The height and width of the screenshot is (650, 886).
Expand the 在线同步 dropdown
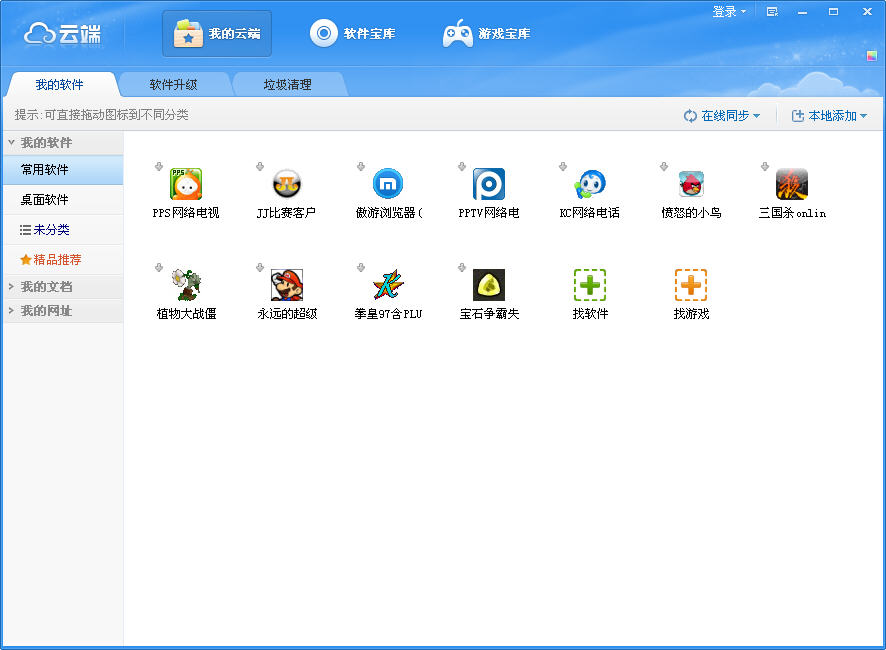pos(722,116)
